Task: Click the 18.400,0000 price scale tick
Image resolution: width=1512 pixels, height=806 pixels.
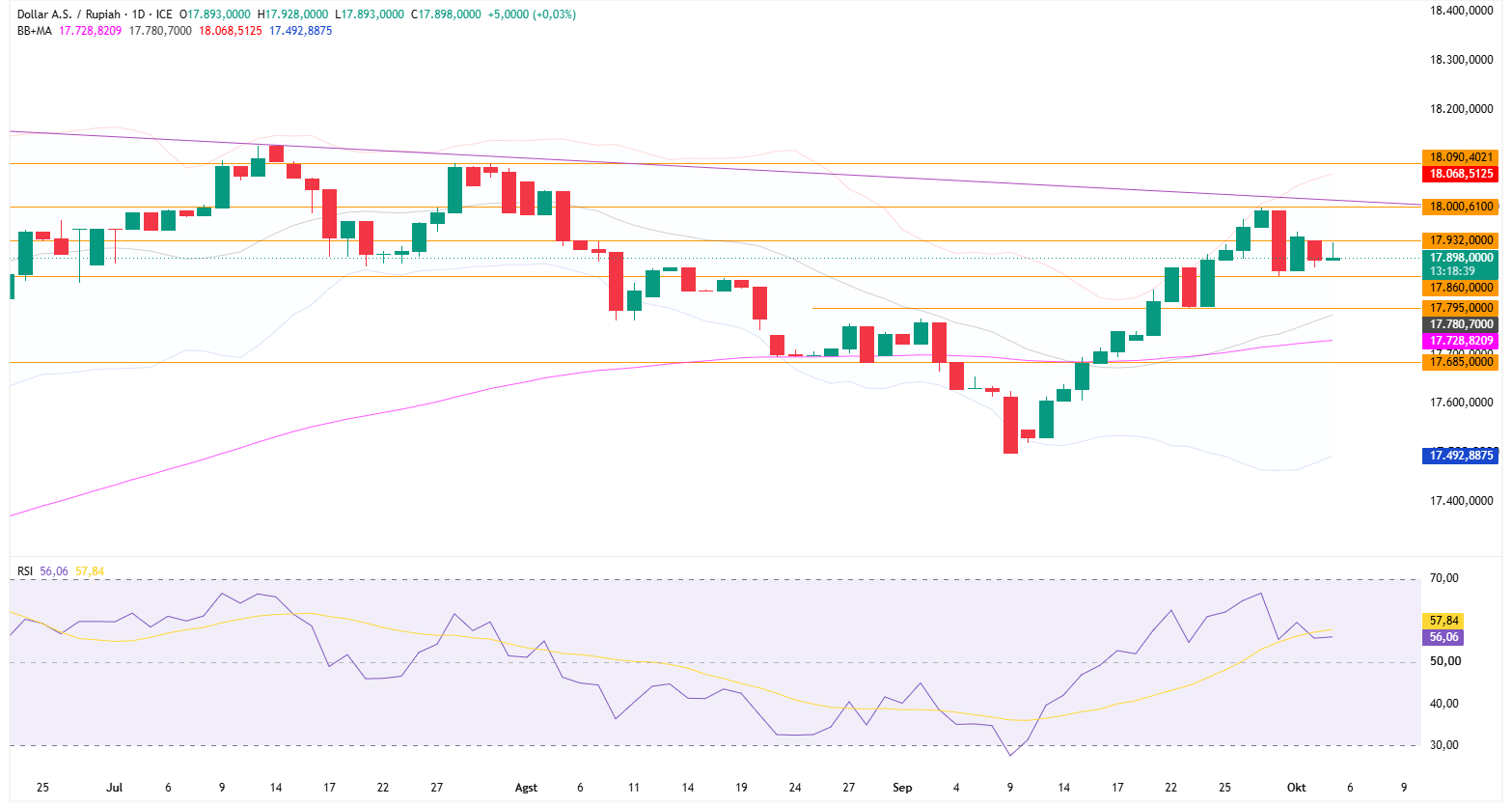Action: coord(1461,11)
